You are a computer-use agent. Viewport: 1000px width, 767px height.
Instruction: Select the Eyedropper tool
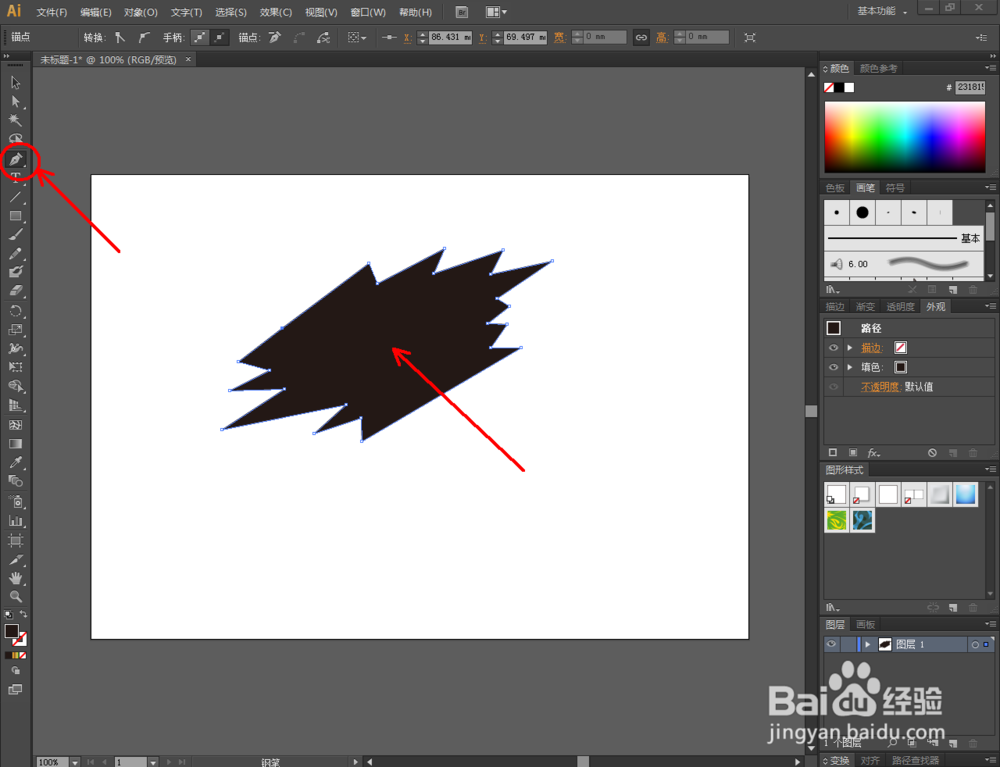click(15, 462)
